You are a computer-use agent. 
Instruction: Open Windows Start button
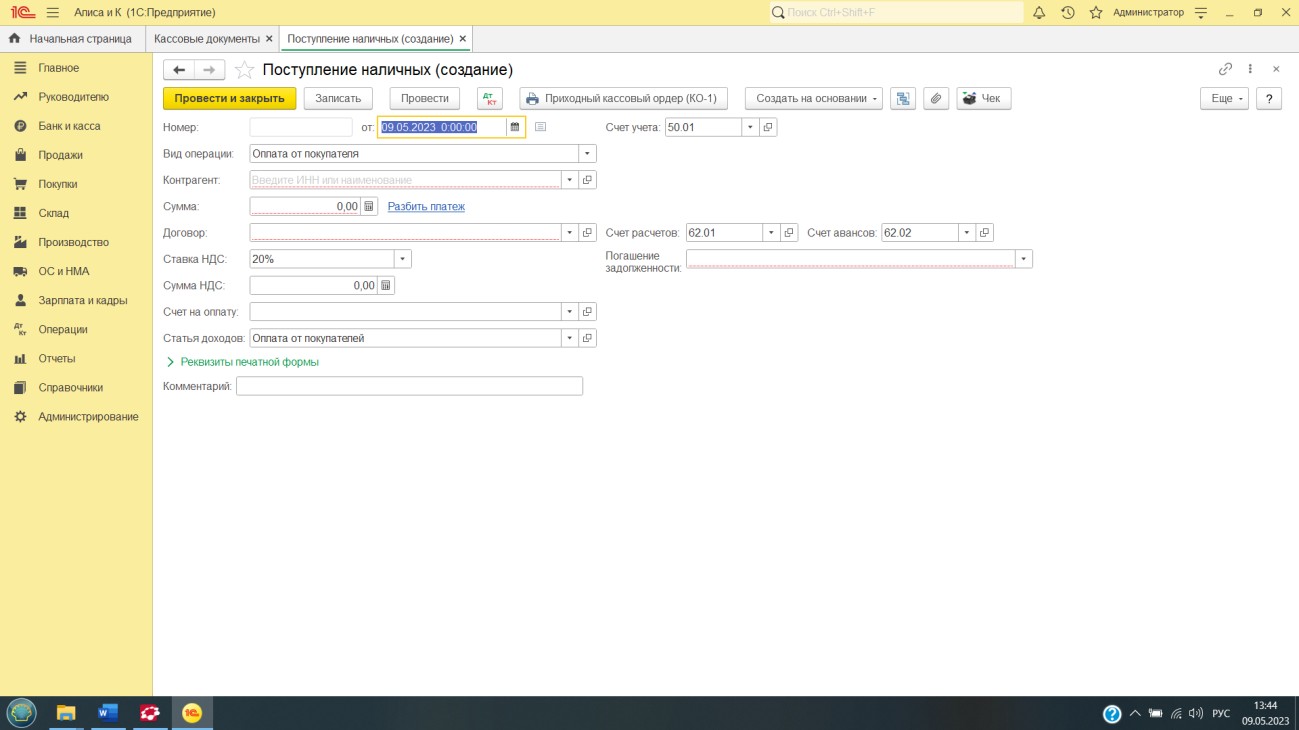tap(22, 713)
